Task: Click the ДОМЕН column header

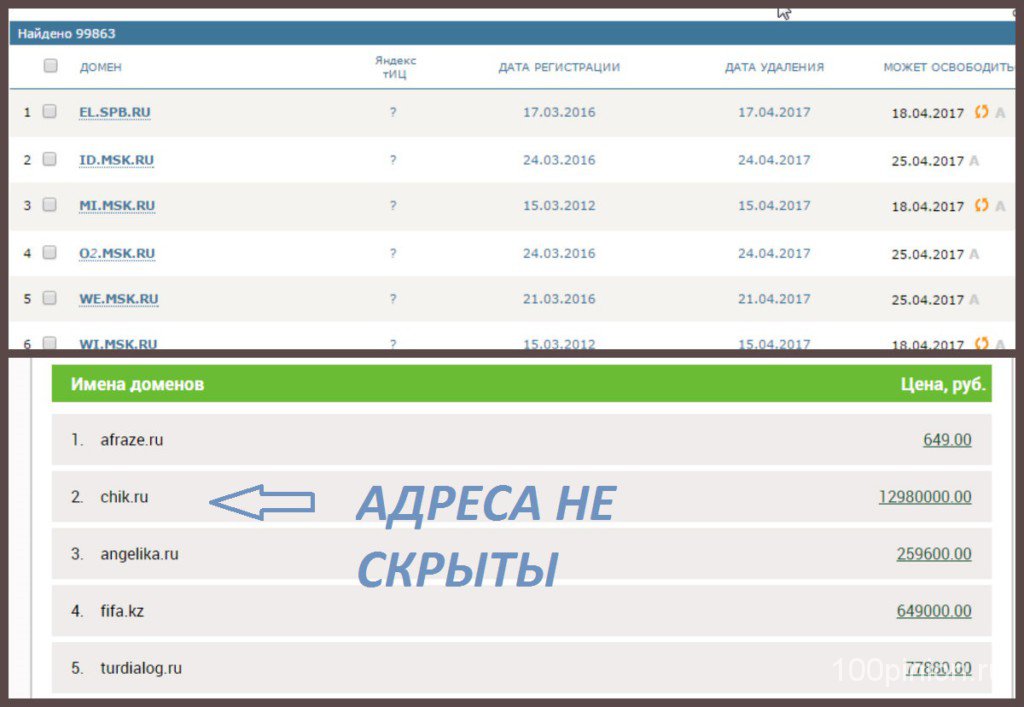Action: coord(100,67)
